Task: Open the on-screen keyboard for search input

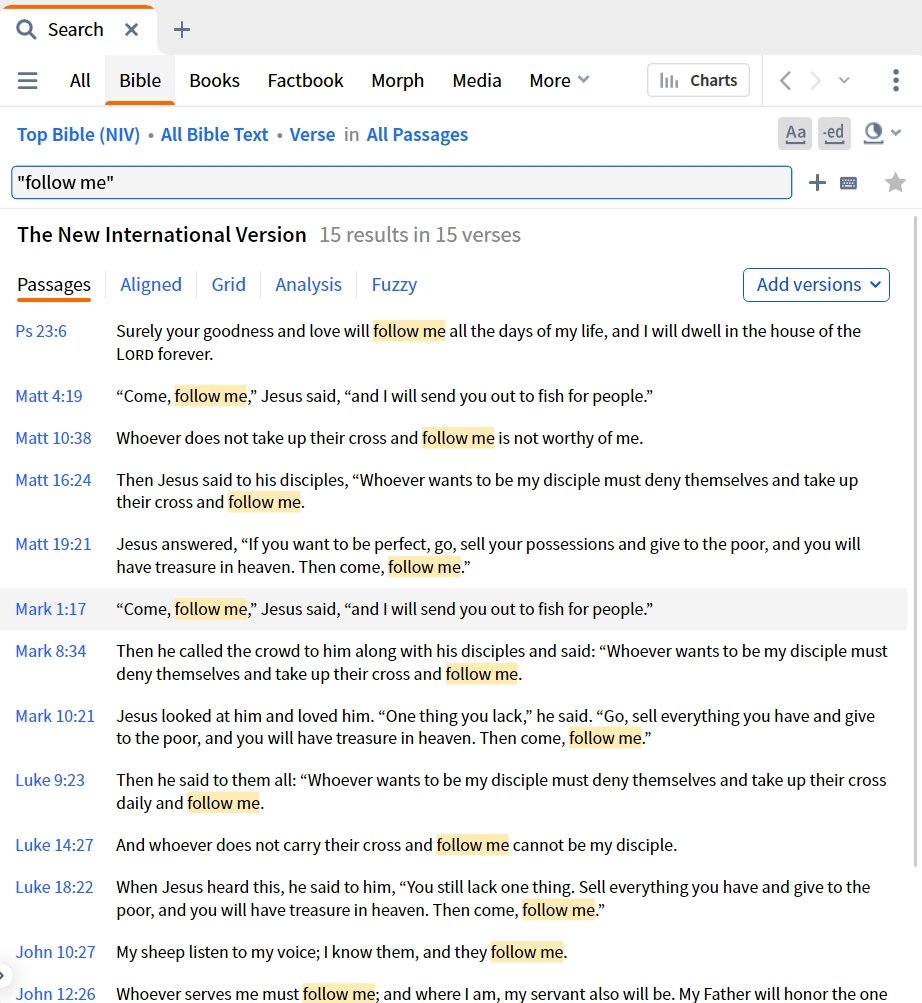Action: (x=848, y=182)
